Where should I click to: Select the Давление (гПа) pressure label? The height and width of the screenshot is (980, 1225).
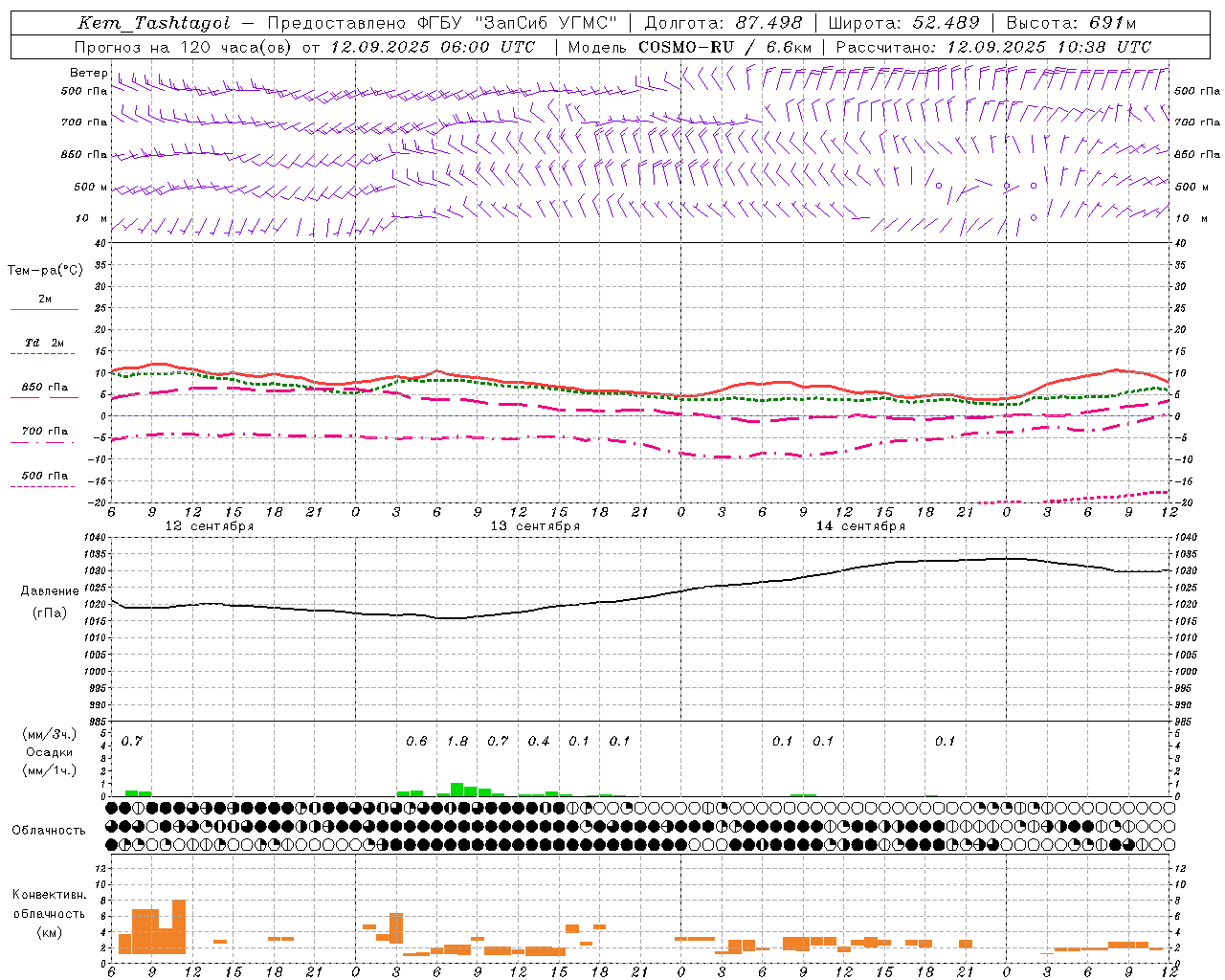[50, 602]
